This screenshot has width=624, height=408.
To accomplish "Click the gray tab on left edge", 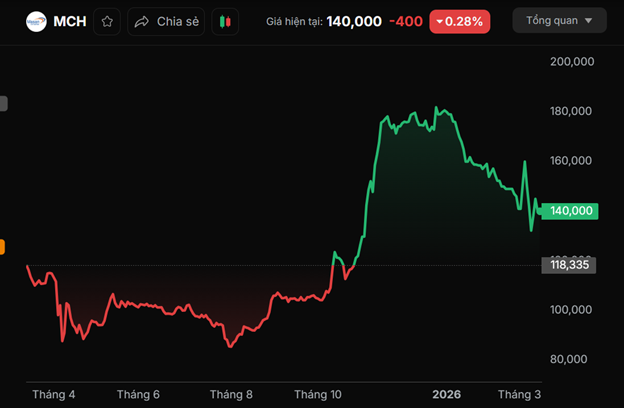I will point(3,103).
